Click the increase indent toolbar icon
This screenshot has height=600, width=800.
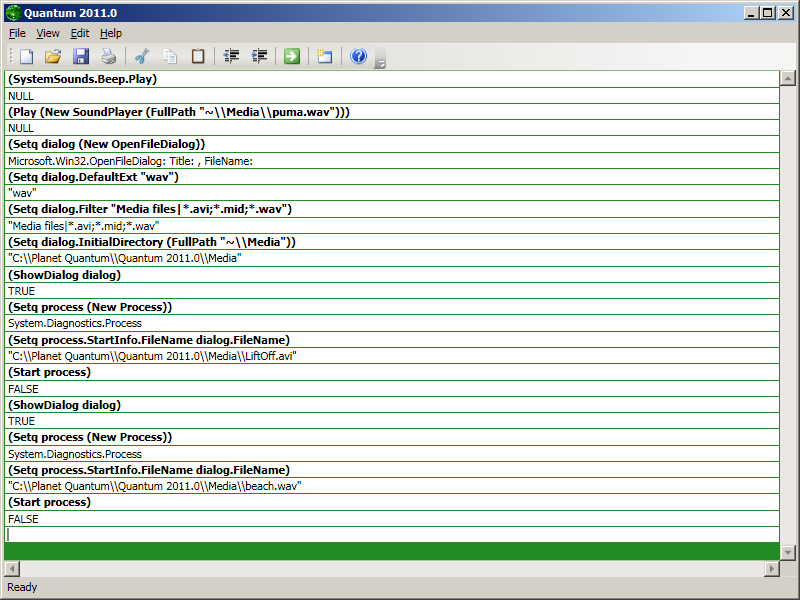coord(260,56)
